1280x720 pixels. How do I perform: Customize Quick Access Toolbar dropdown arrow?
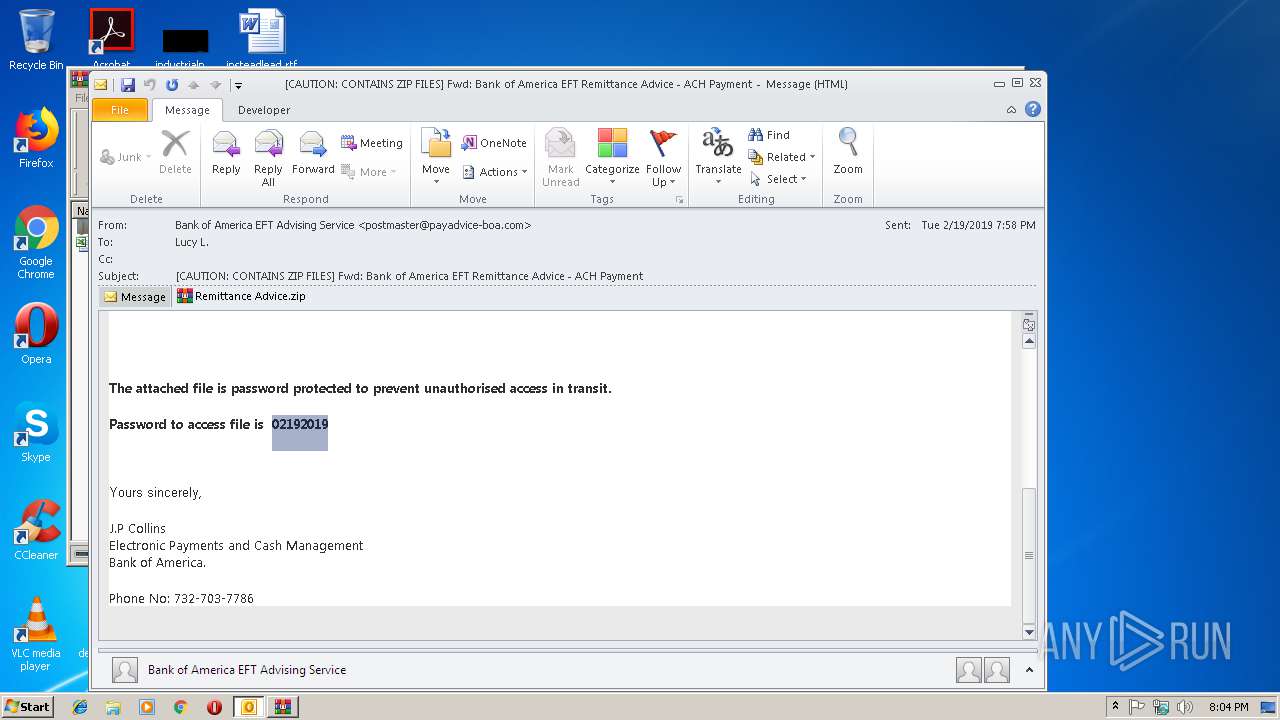(237, 85)
